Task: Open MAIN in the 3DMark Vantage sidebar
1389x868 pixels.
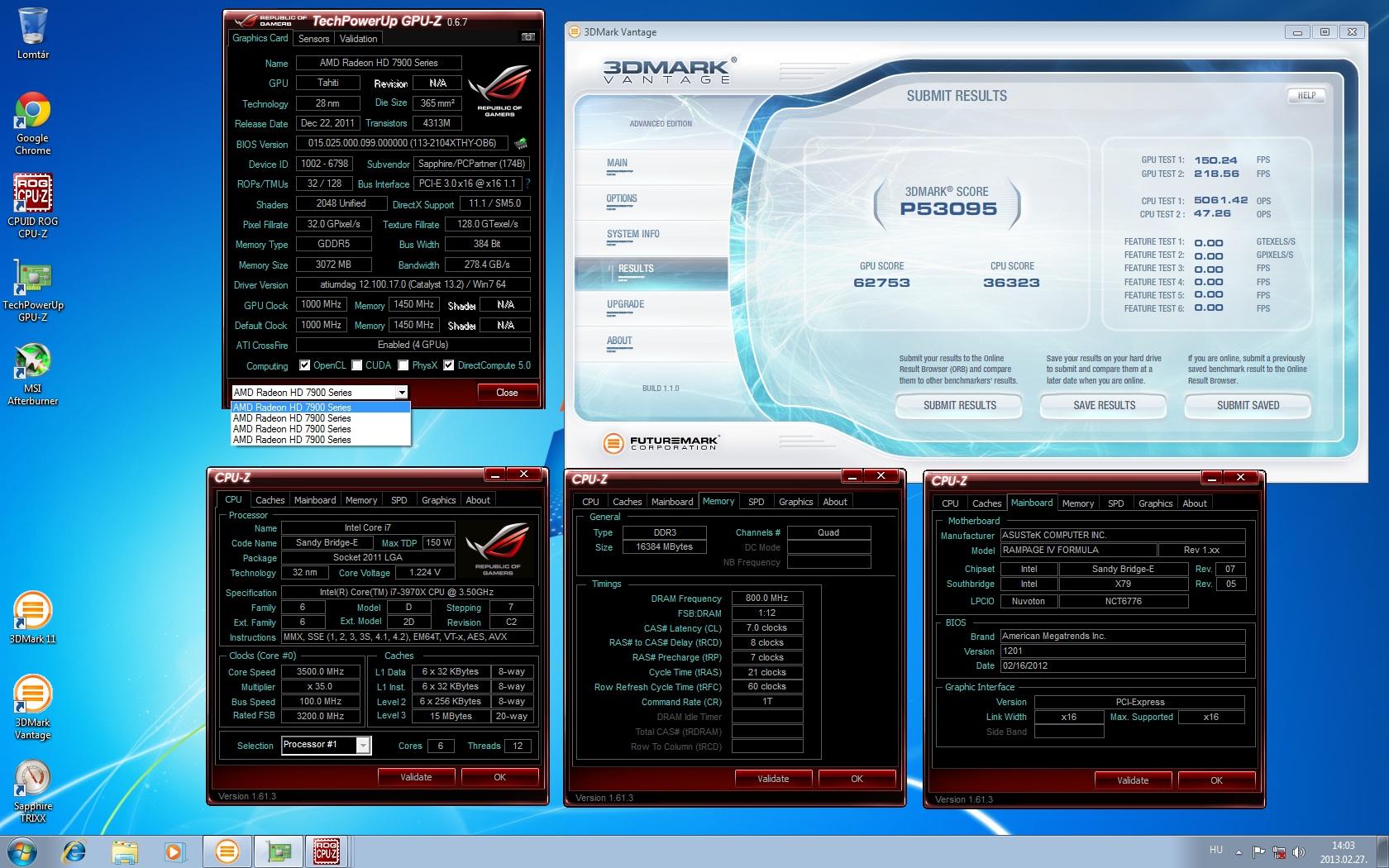Action: click(617, 164)
